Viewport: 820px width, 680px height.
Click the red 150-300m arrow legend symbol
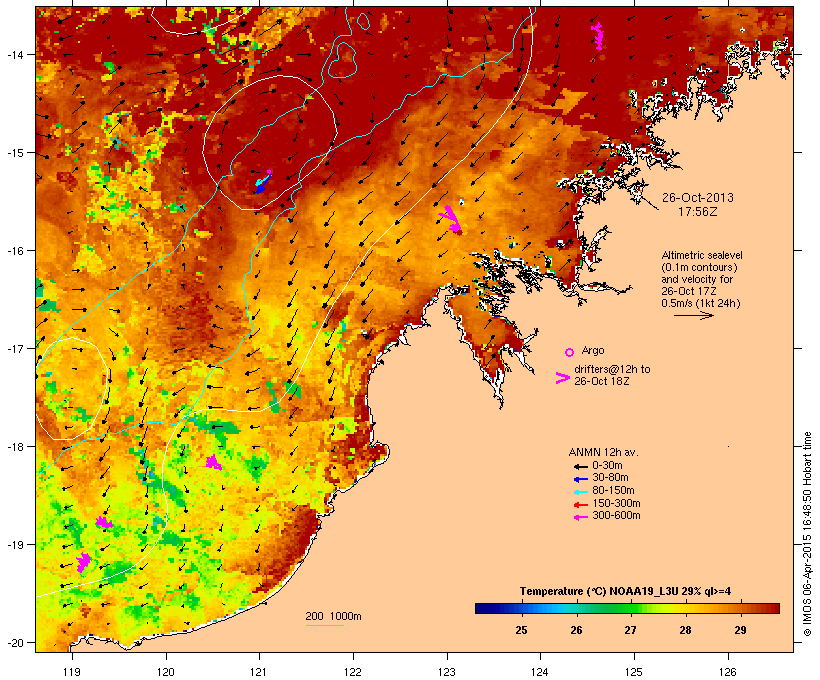pos(580,505)
